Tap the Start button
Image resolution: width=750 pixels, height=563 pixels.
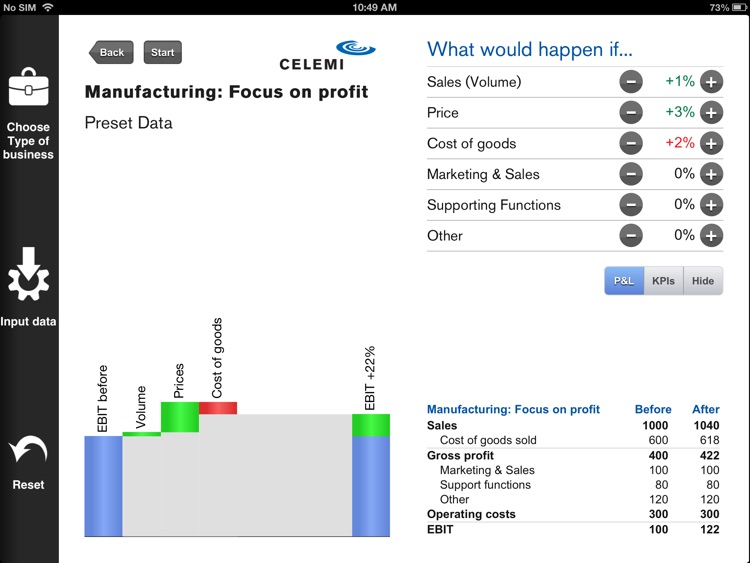tap(163, 53)
